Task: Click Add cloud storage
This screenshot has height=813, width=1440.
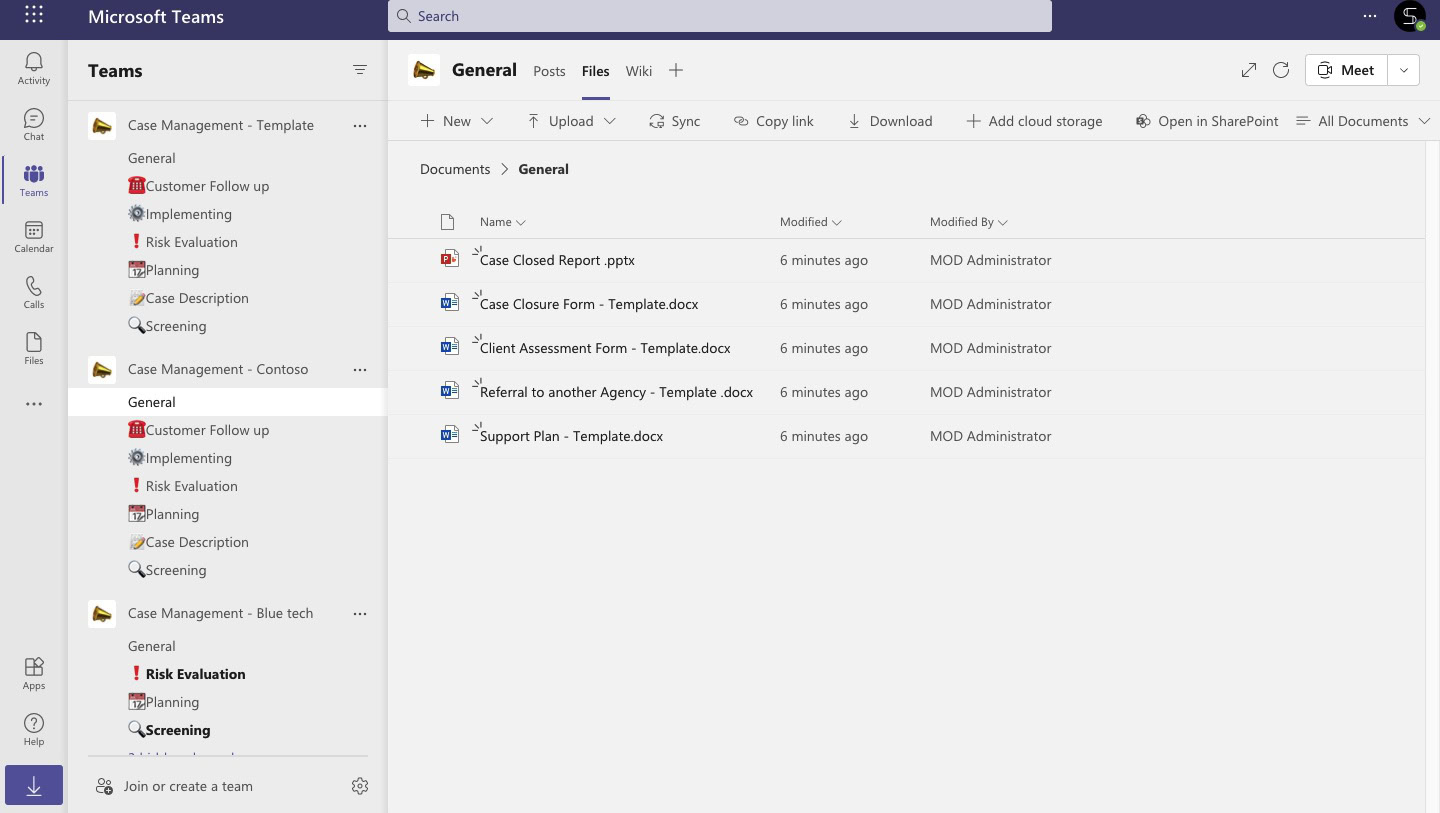Action: coord(1034,121)
